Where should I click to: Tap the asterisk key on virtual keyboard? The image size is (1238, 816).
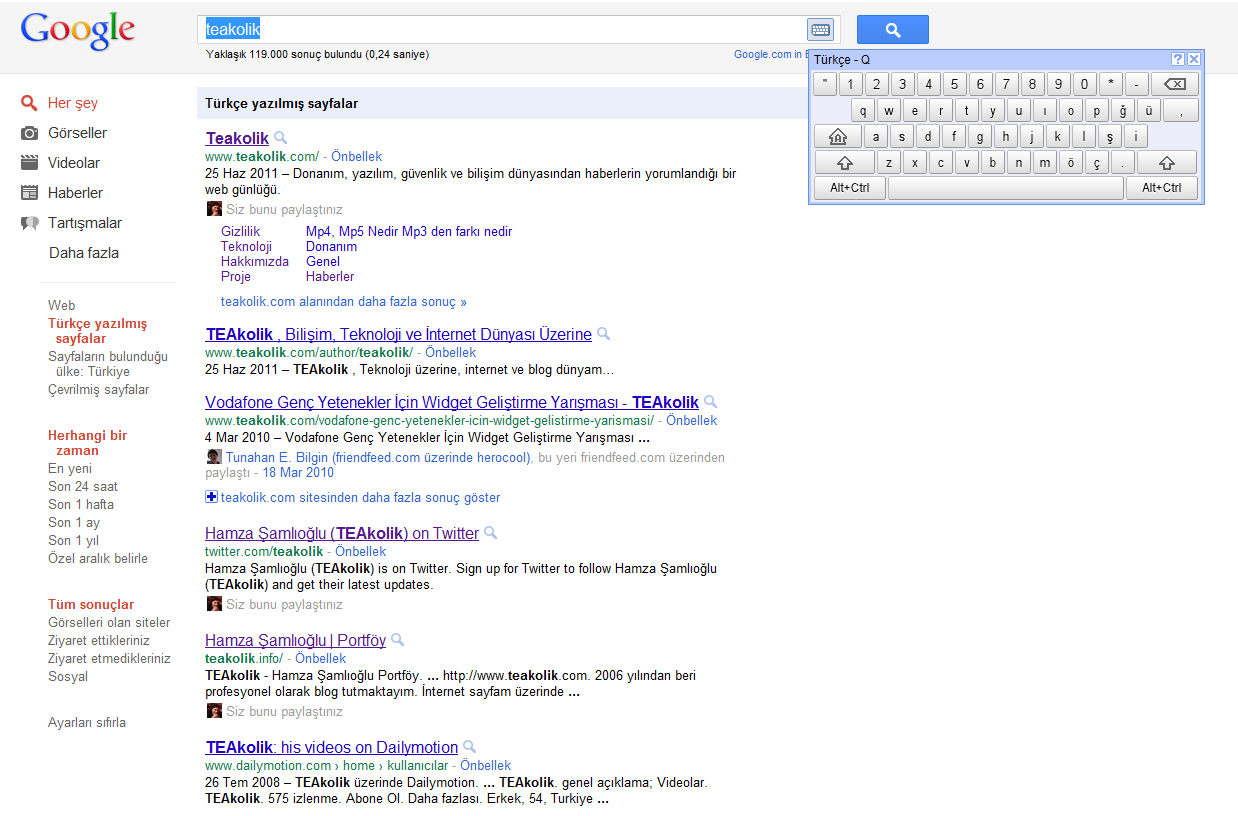[1110, 84]
